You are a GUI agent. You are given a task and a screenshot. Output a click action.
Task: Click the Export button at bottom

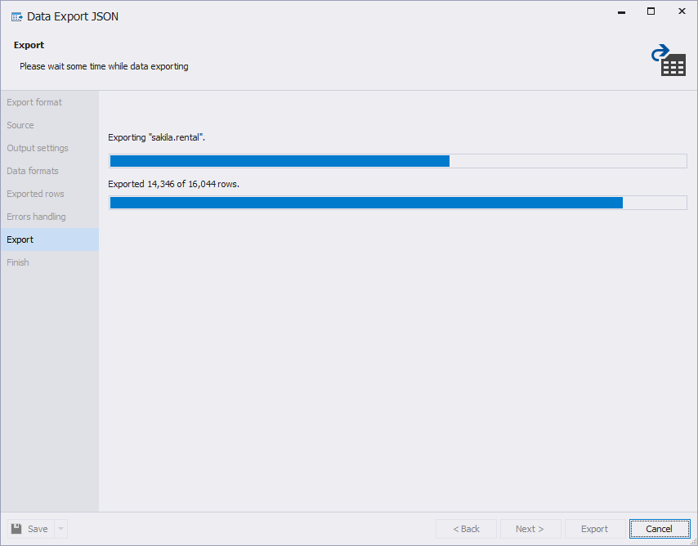click(x=594, y=529)
